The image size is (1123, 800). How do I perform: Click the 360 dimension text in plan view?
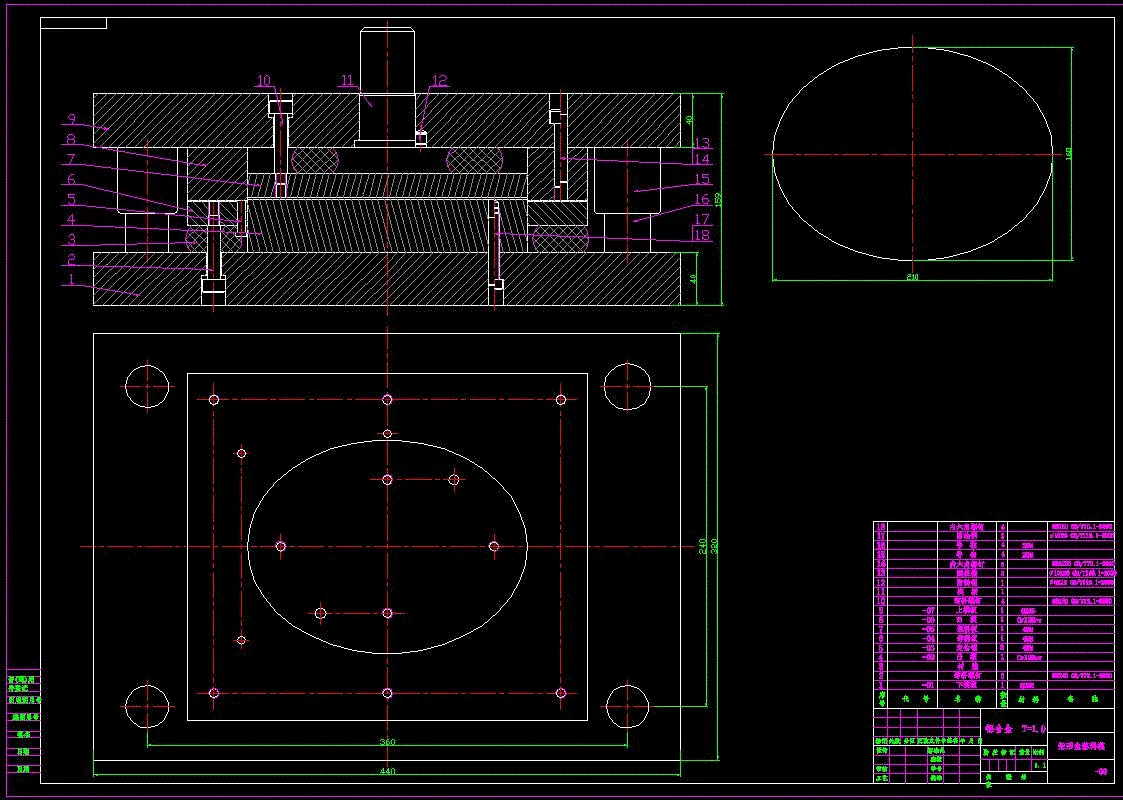click(x=387, y=742)
